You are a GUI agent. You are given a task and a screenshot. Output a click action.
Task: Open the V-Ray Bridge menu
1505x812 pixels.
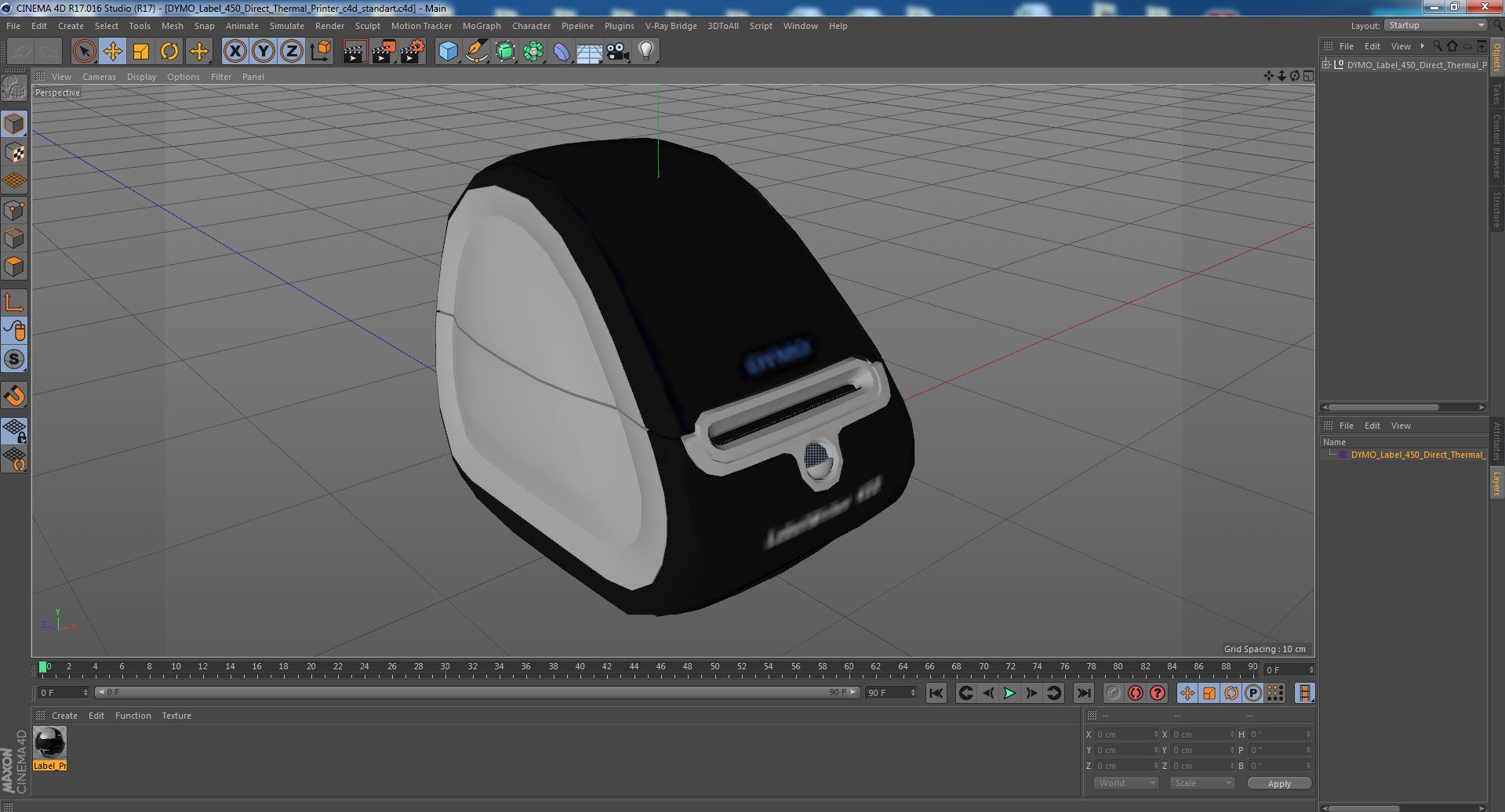671,26
